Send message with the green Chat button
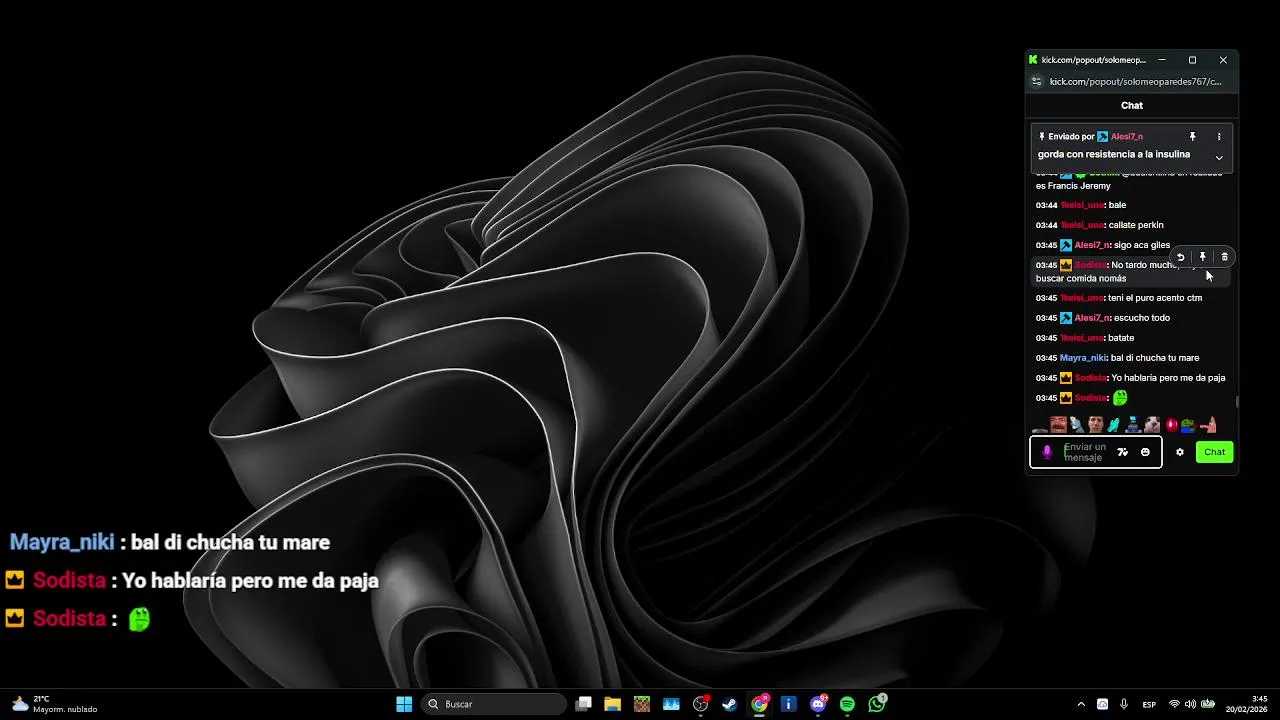 [x=1214, y=452]
